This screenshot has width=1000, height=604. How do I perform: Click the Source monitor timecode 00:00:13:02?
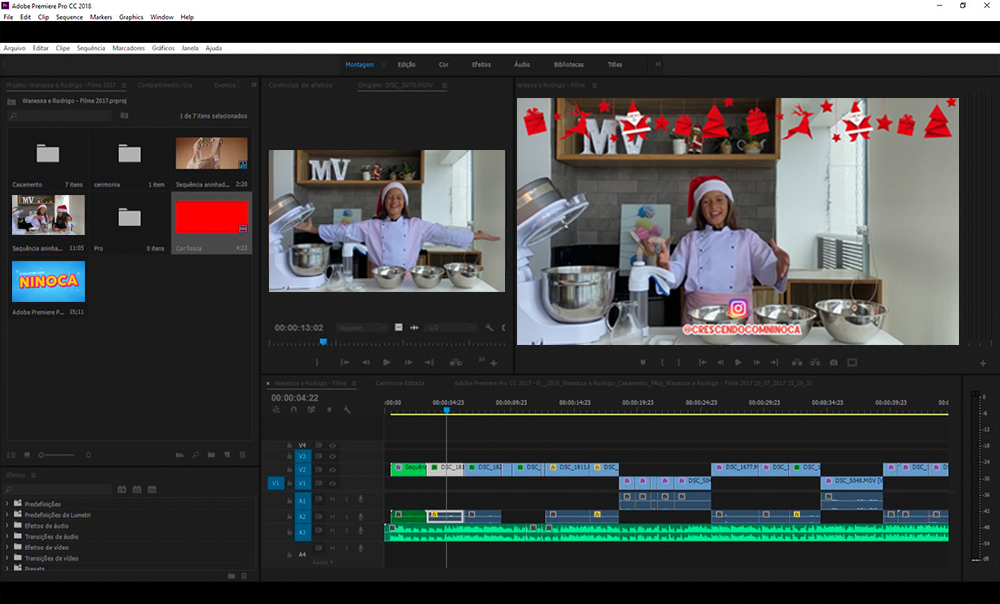point(298,327)
